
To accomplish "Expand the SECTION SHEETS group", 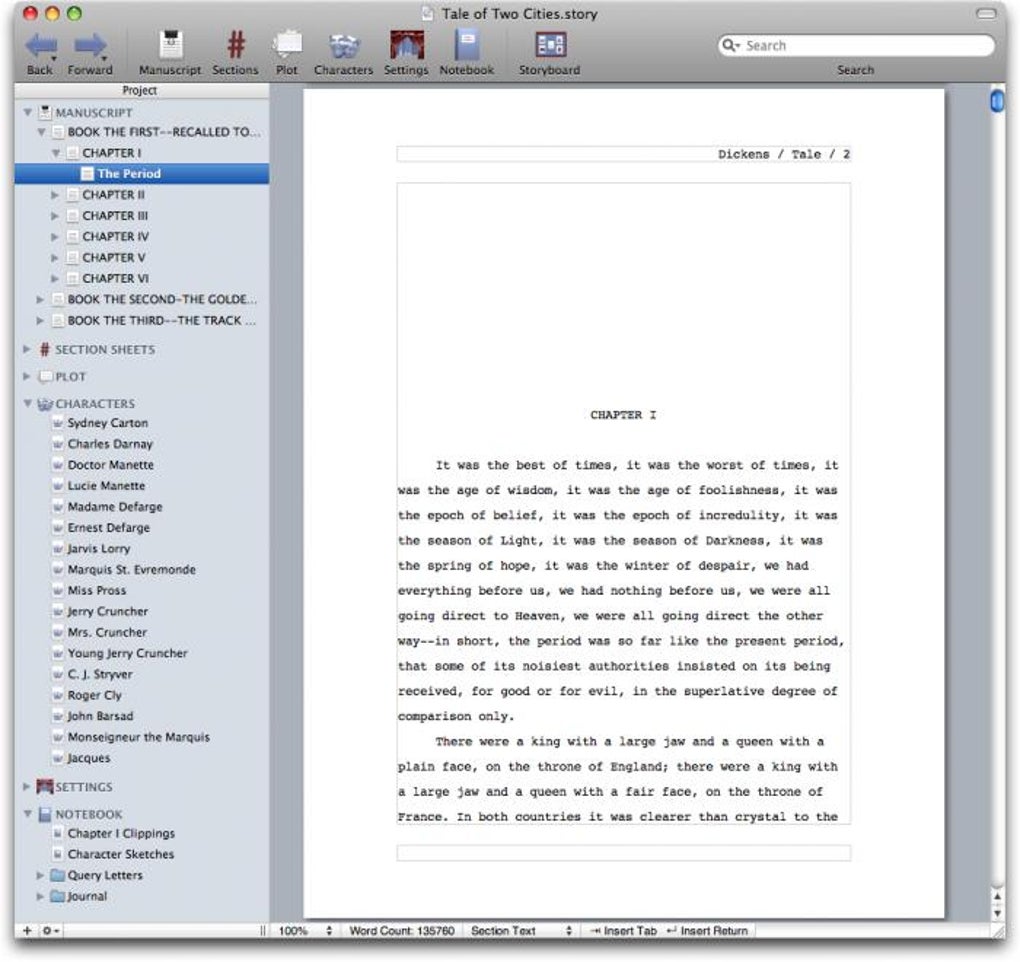I will pyautogui.click(x=27, y=349).
